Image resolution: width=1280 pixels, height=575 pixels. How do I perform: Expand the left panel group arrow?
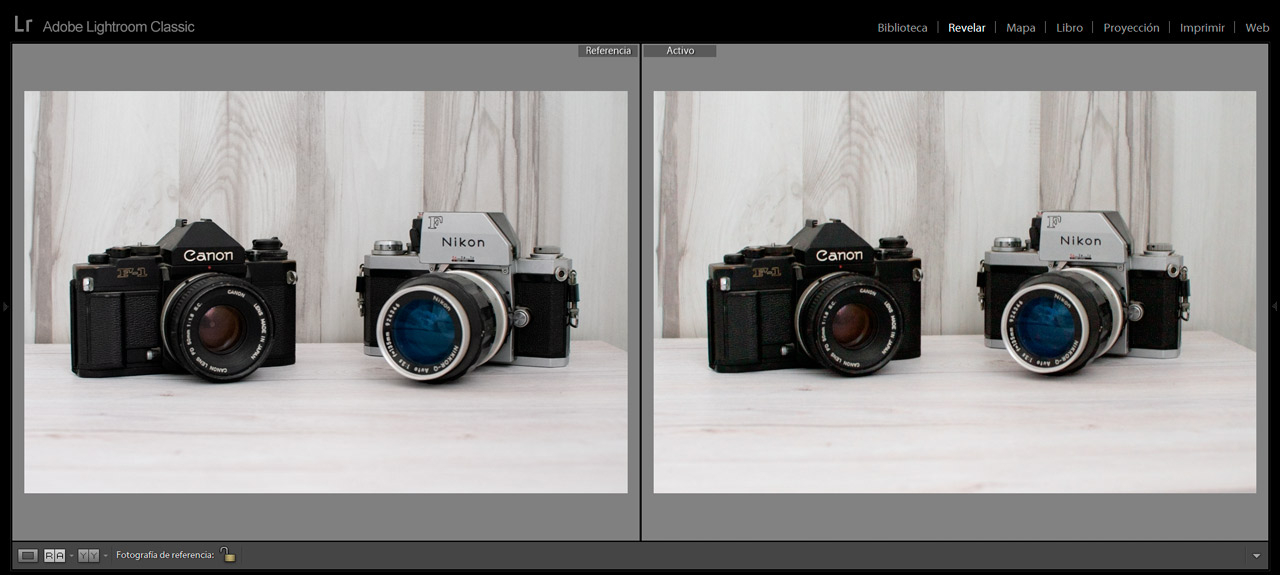point(5,306)
